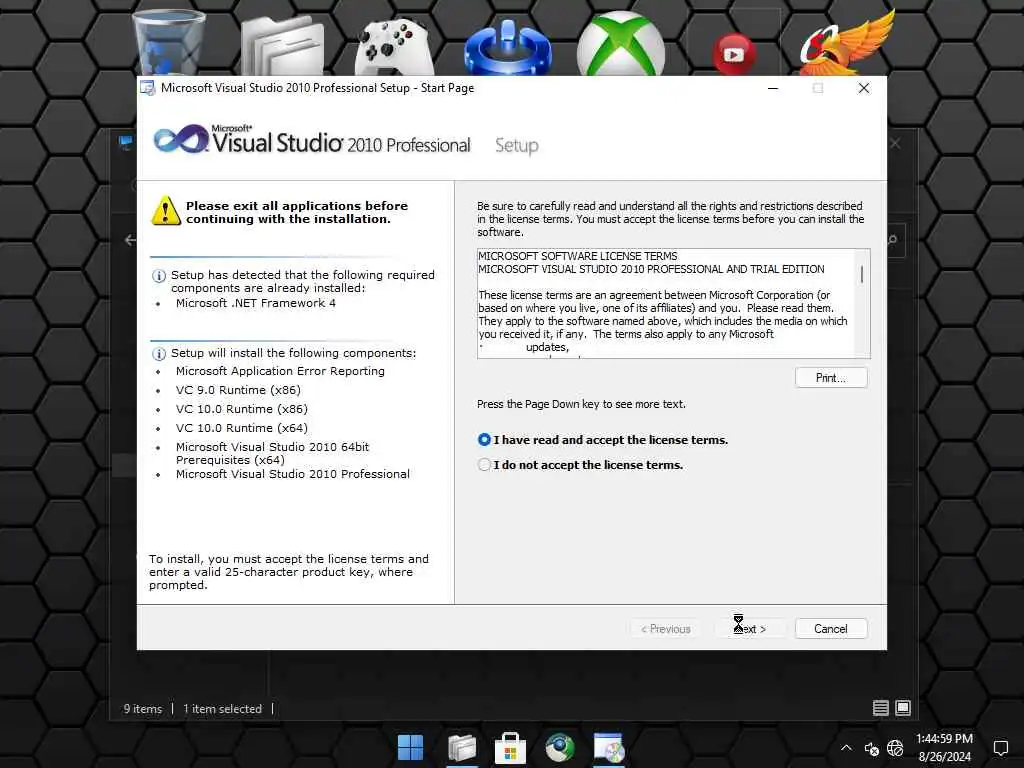This screenshot has height=768, width=1024.
Task: Click the disabled < Previous button
Action: point(666,629)
